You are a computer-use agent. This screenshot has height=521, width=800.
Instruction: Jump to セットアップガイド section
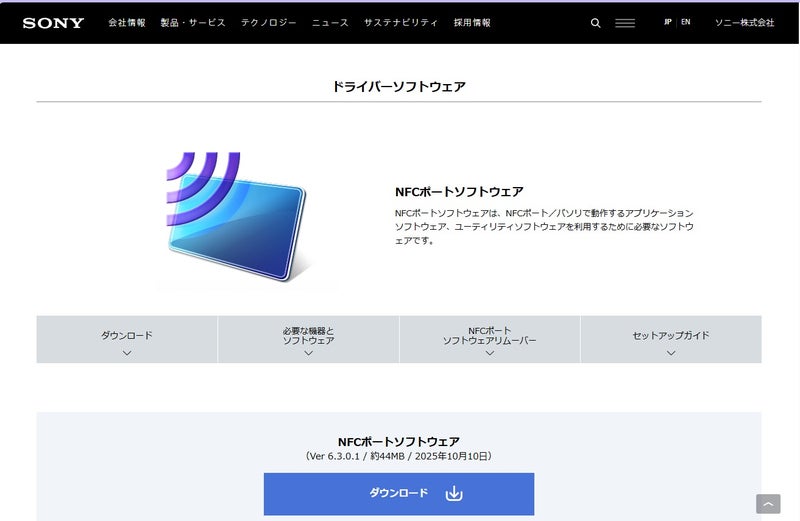(x=670, y=340)
